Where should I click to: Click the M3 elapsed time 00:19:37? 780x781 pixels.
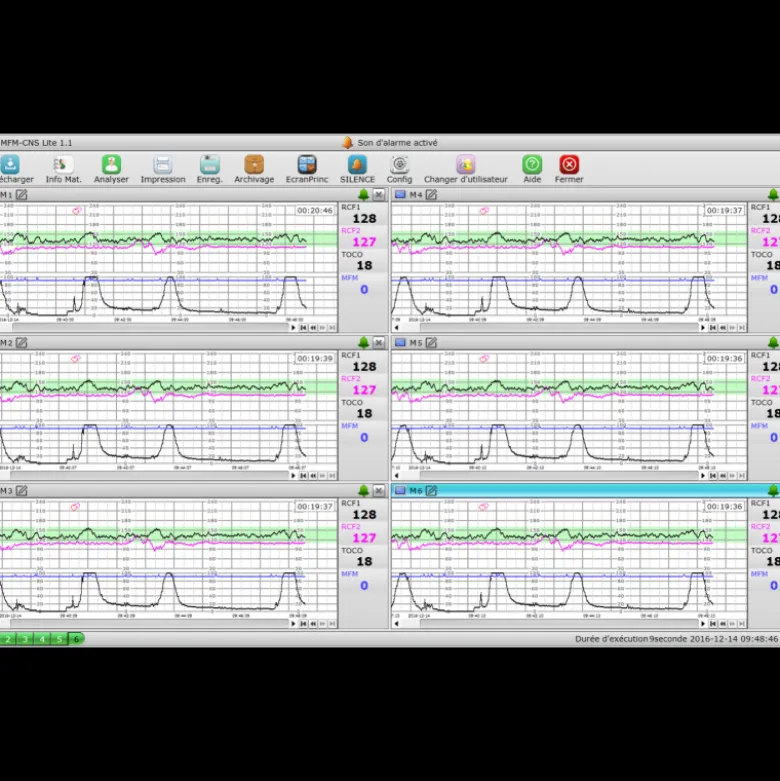[314, 507]
